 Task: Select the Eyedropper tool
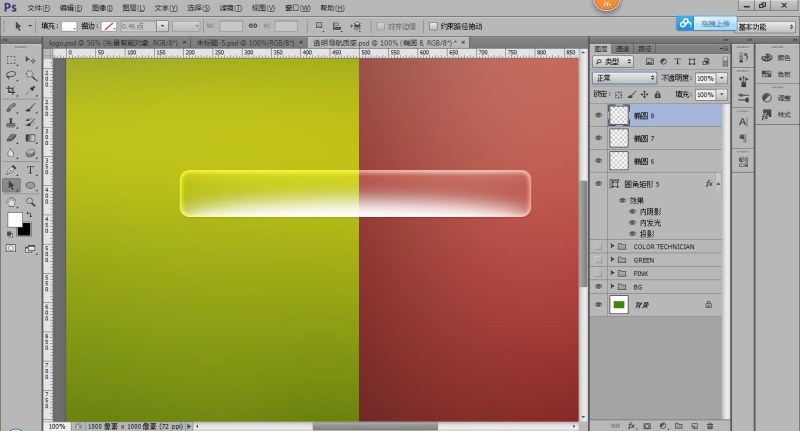30,91
